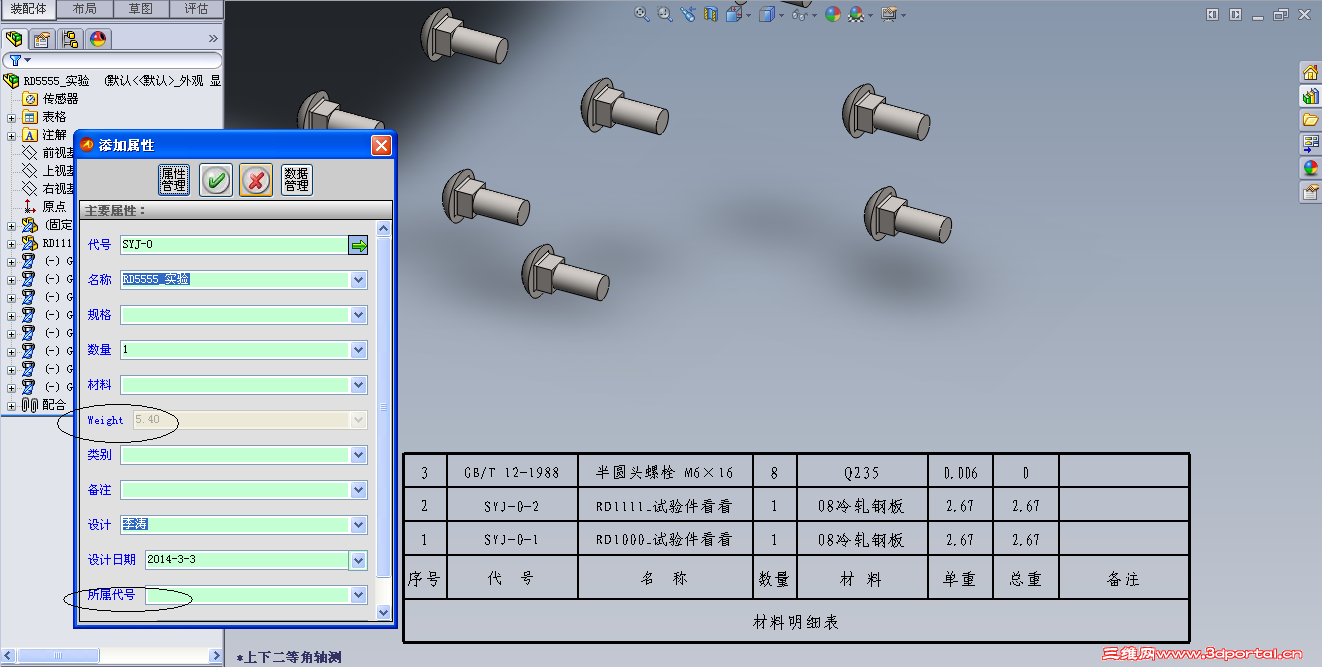Open the Design Library task pane
This screenshot has height=667, width=1322.
tap(1310, 96)
